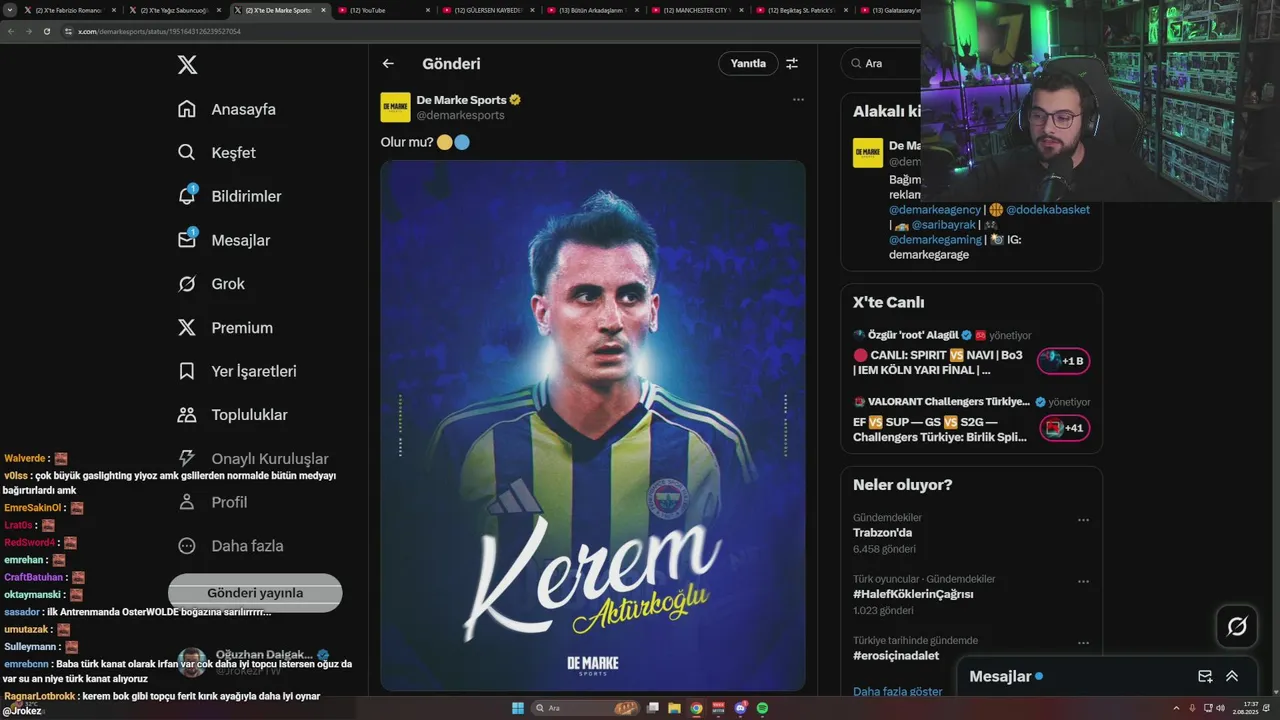Viewport: 1280px width, 720px height.
Task: Click the Windows taskbar Ara search box
Action: 587,708
